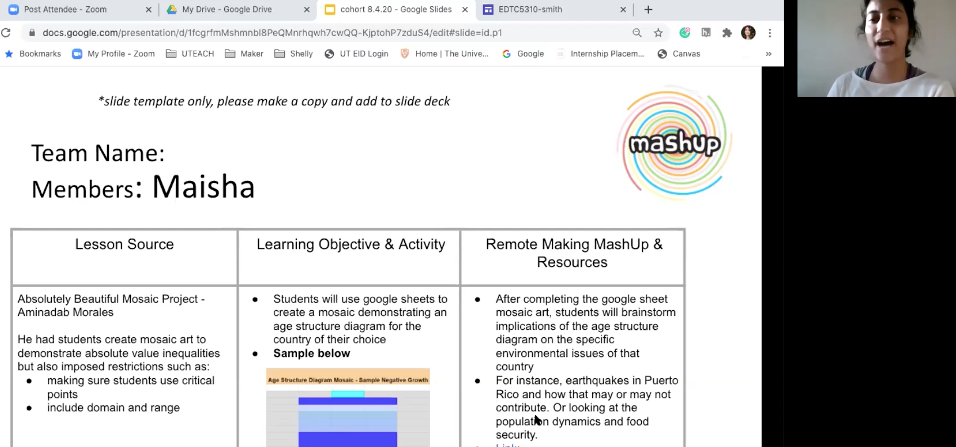Close the My Drive - Google Drive tab
956x447 pixels.
pyautogui.click(x=307, y=10)
